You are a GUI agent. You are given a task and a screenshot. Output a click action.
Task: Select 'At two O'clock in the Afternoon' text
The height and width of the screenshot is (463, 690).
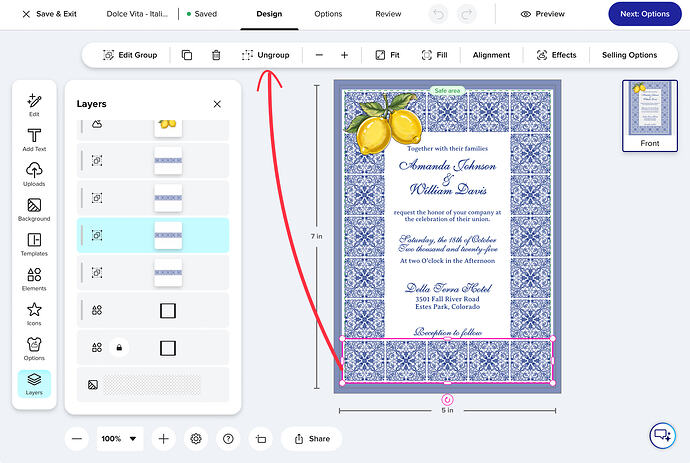point(448,261)
